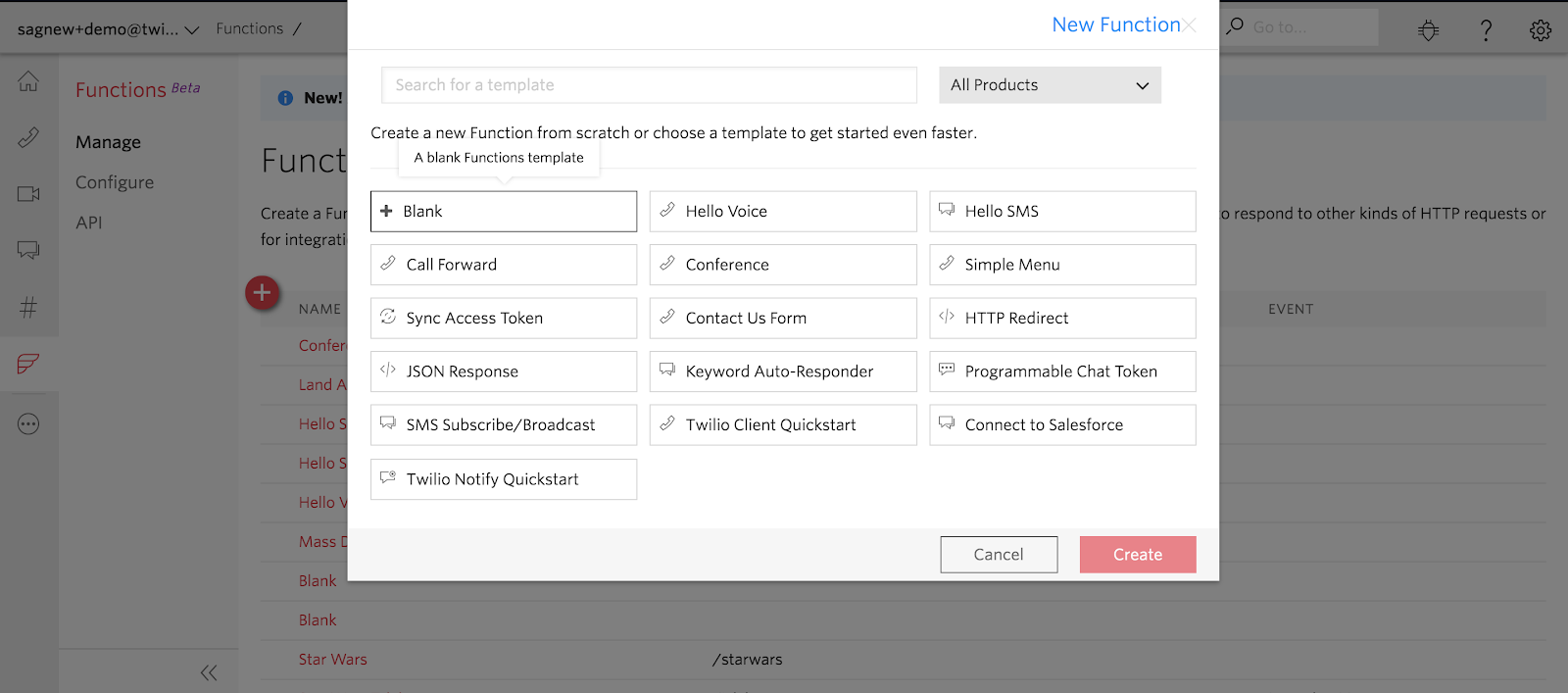The width and height of the screenshot is (1568, 693).
Task: Click the EVENT column header
Action: click(1291, 309)
